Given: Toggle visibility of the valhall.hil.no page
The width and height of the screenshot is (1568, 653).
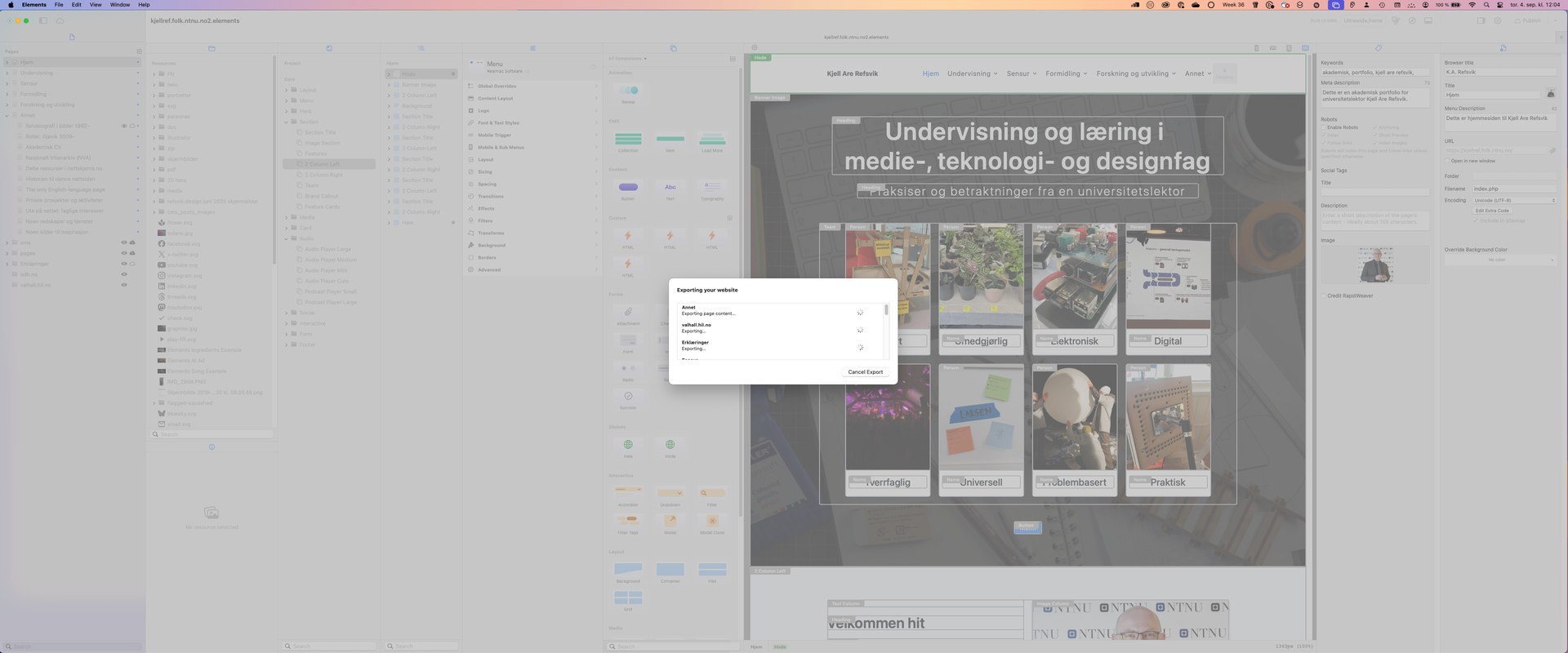Looking at the screenshot, I should (x=124, y=285).
